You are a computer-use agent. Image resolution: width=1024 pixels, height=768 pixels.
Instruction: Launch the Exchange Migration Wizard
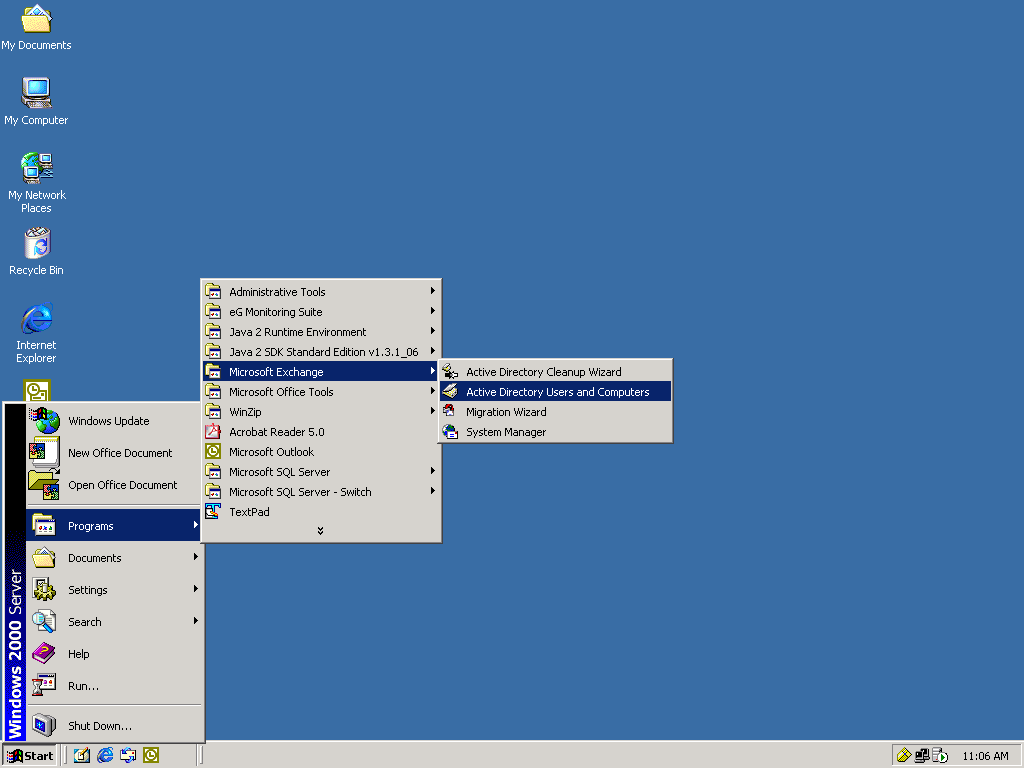coord(555,412)
